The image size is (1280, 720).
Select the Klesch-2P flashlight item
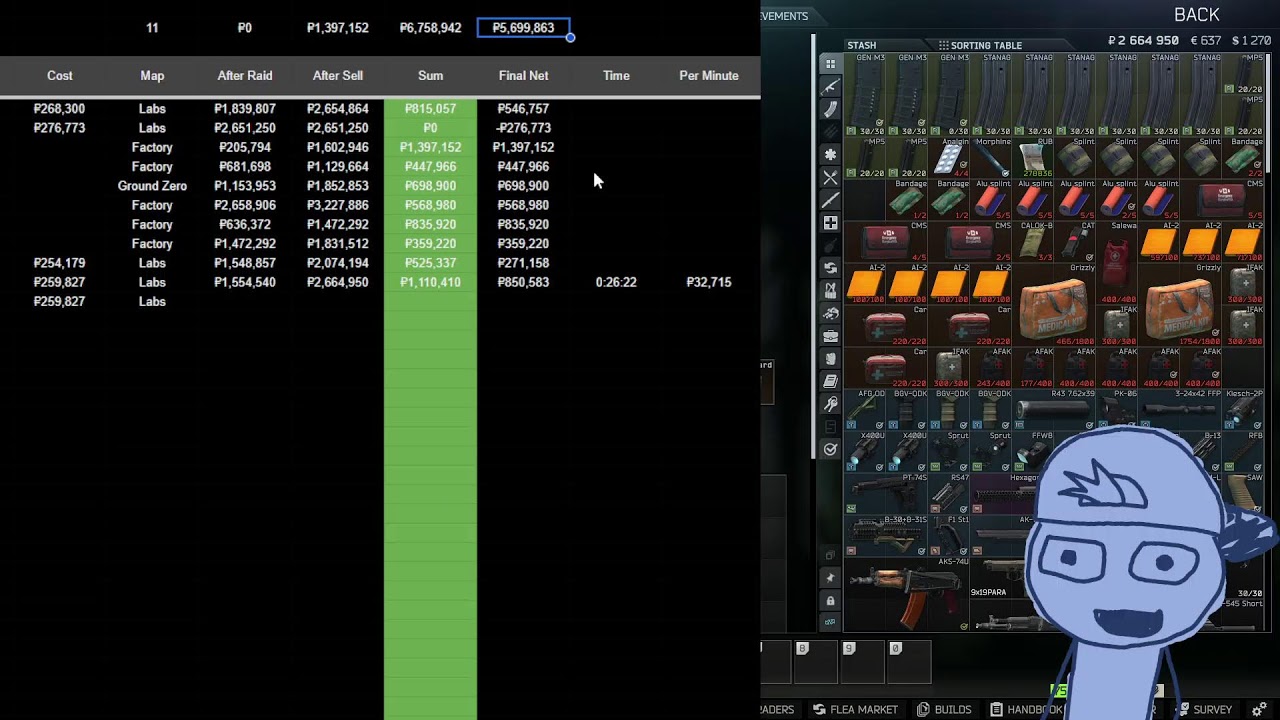[x=1243, y=410]
